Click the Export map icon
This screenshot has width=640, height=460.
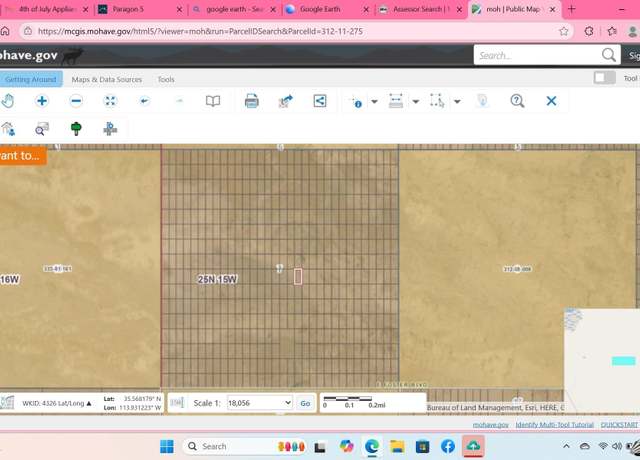286,101
